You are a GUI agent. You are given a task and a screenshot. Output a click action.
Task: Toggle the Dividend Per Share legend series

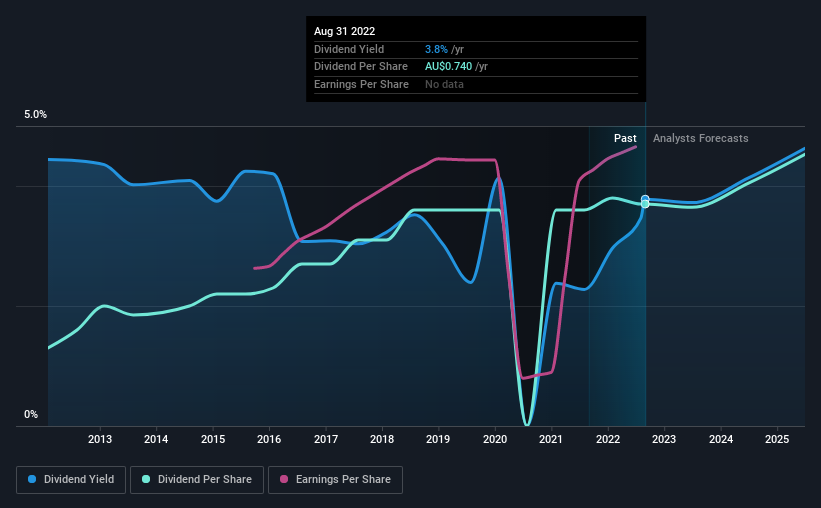(197, 480)
